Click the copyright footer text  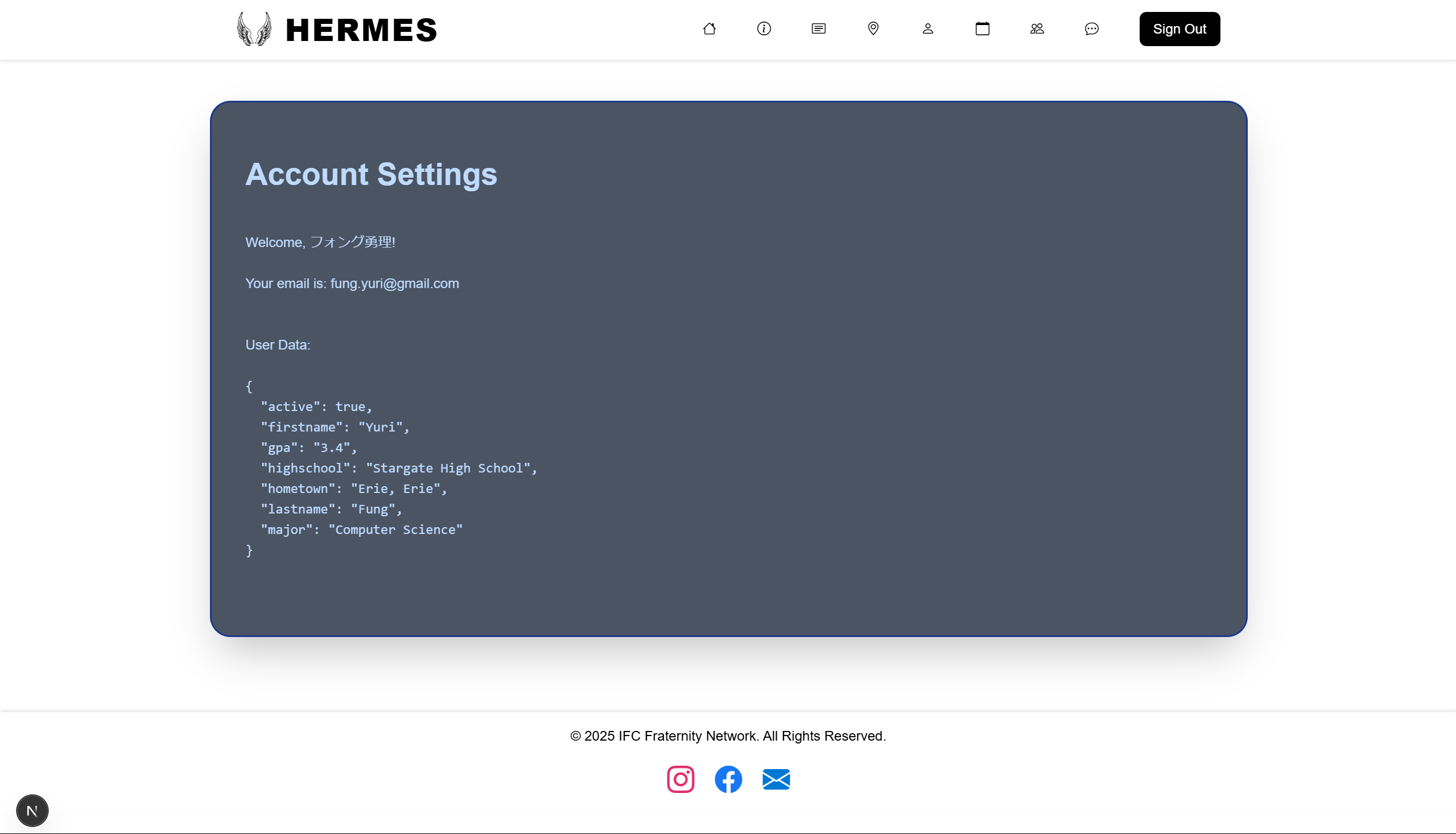pyautogui.click(x=728, y=736)
